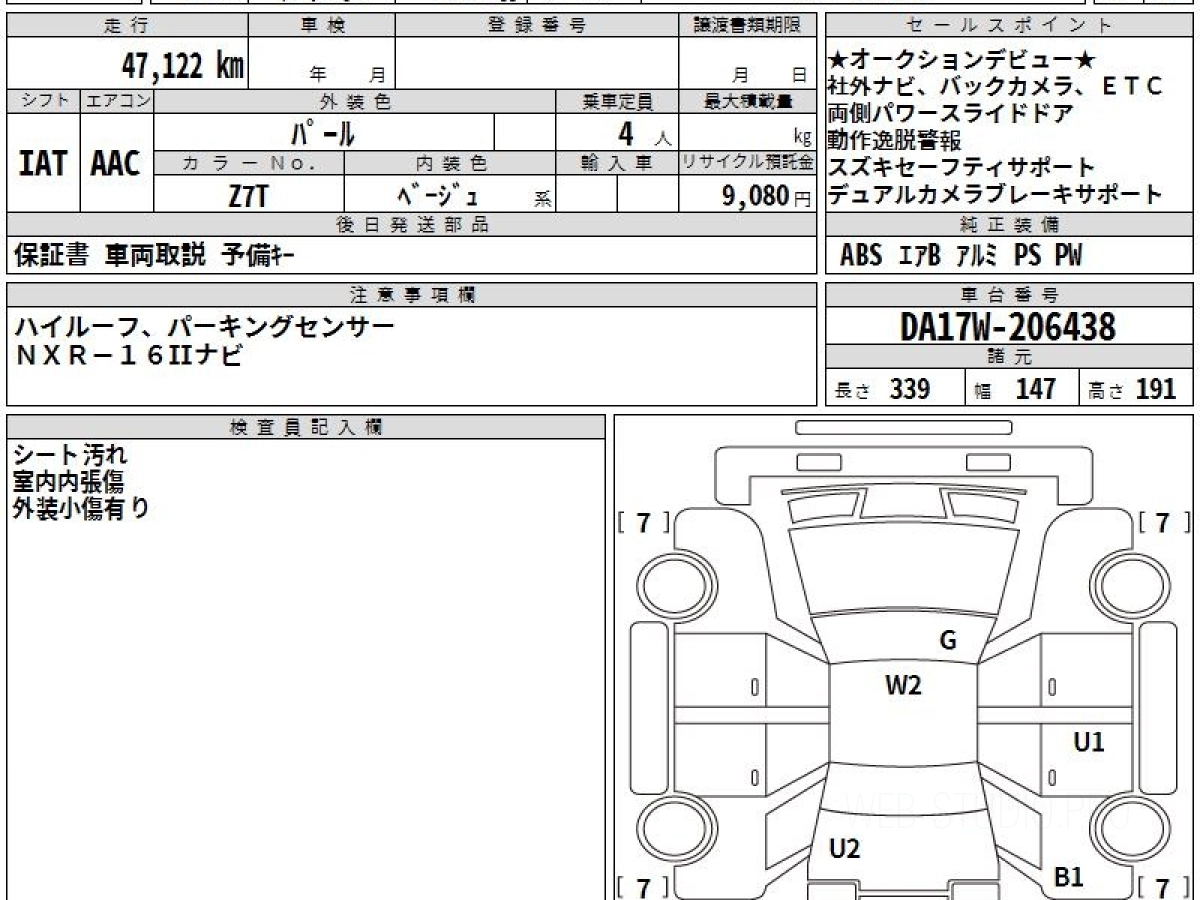The image size is (1200, 900).
Task: Select the デュアルカメラブレーキサポート line
Action: point(996,194)
